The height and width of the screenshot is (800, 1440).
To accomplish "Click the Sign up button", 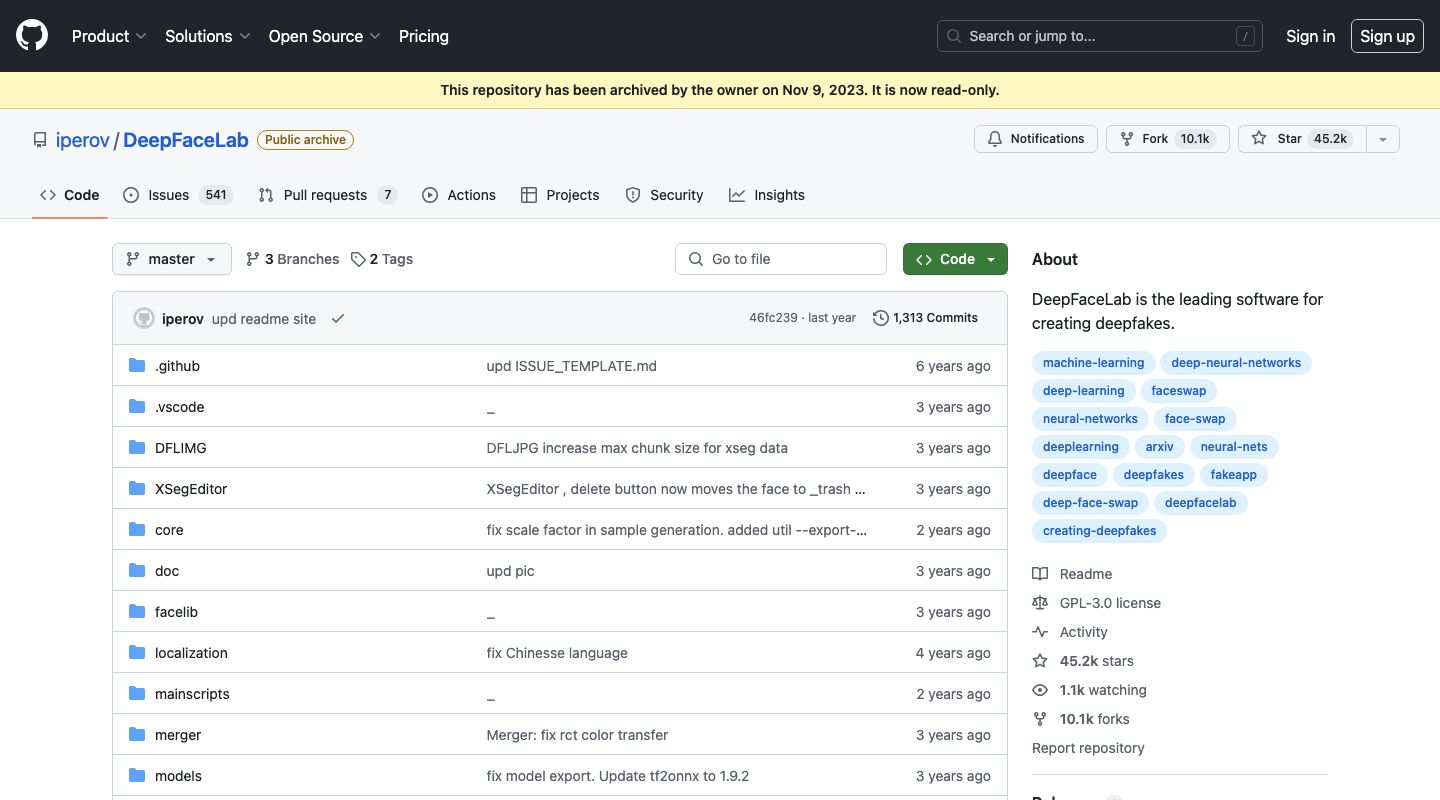I will pos(1387,36).
